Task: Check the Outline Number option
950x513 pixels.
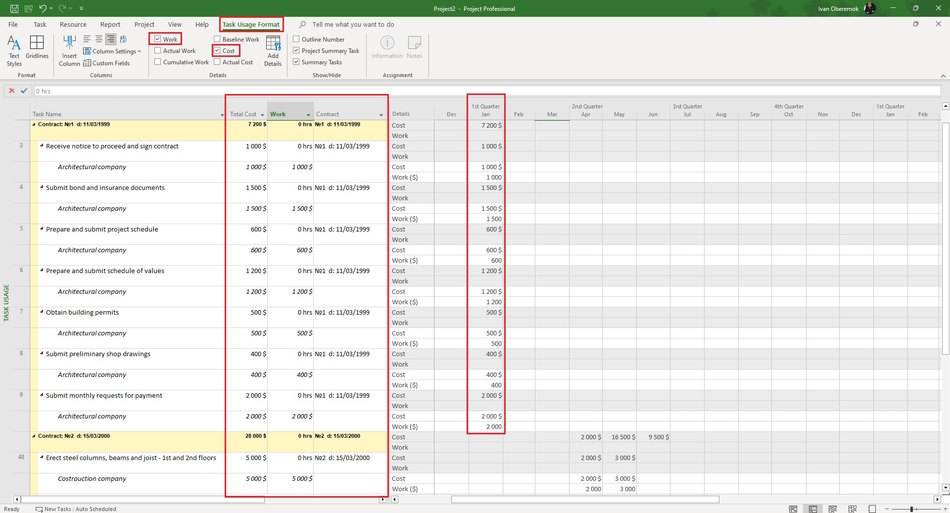Action: pos(296,39)
